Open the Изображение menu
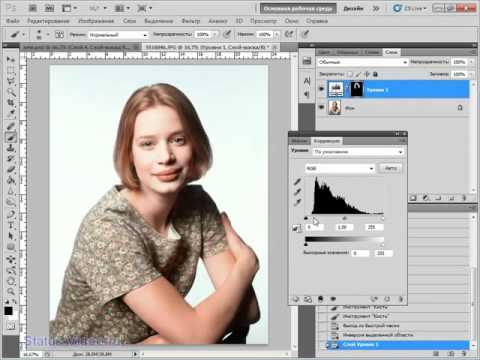The height and width of the screenshot is (360, 480). [96, 21]
